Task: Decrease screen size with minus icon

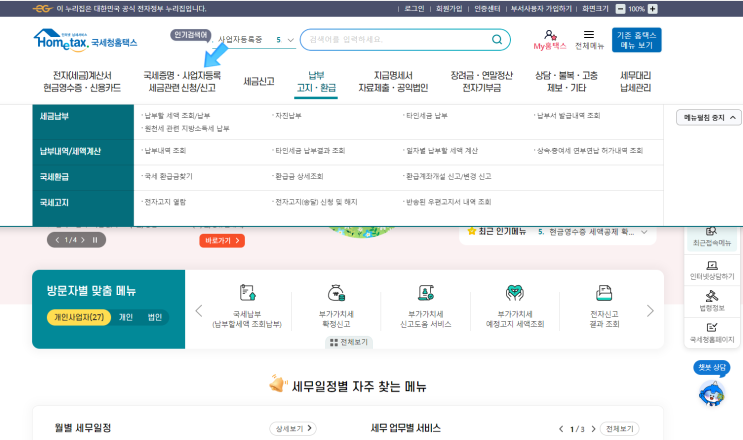Action: [x=620, y=9]
